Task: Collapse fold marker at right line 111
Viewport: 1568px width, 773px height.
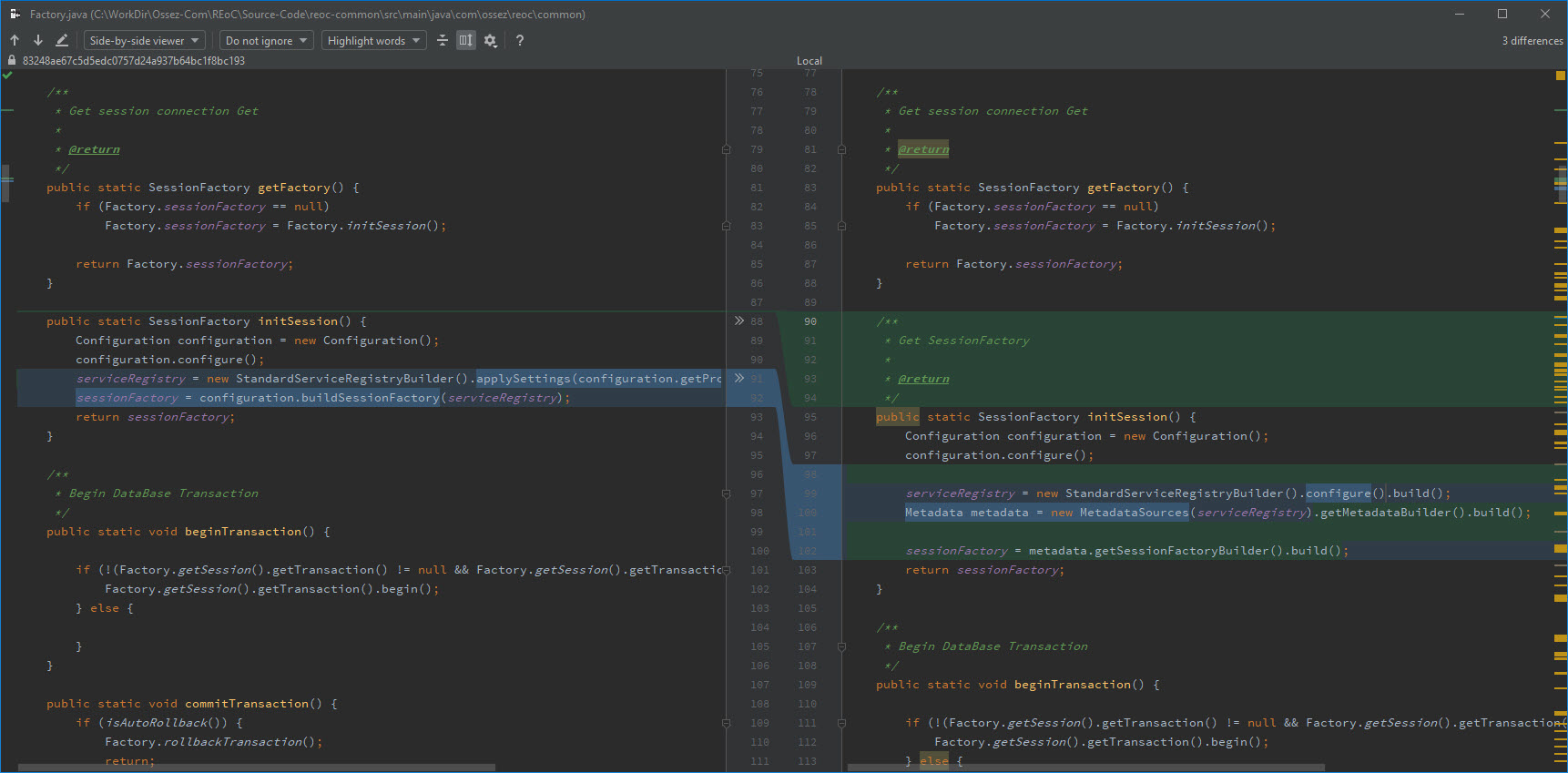Action: pyautogui.click(x=841, y=723)
